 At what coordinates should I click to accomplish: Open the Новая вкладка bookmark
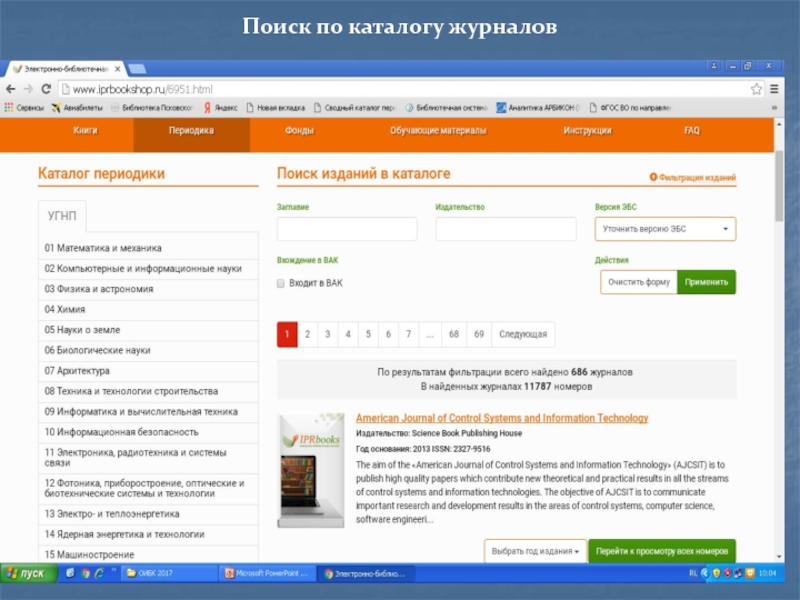click(x=276, y=108)
